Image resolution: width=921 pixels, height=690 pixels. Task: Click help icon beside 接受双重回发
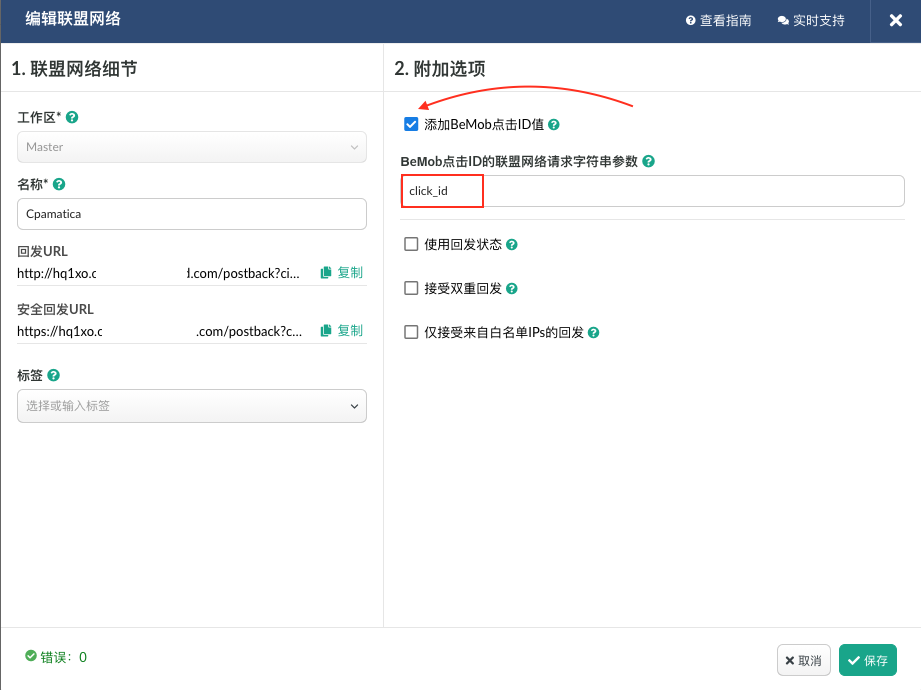pos(512,289)
